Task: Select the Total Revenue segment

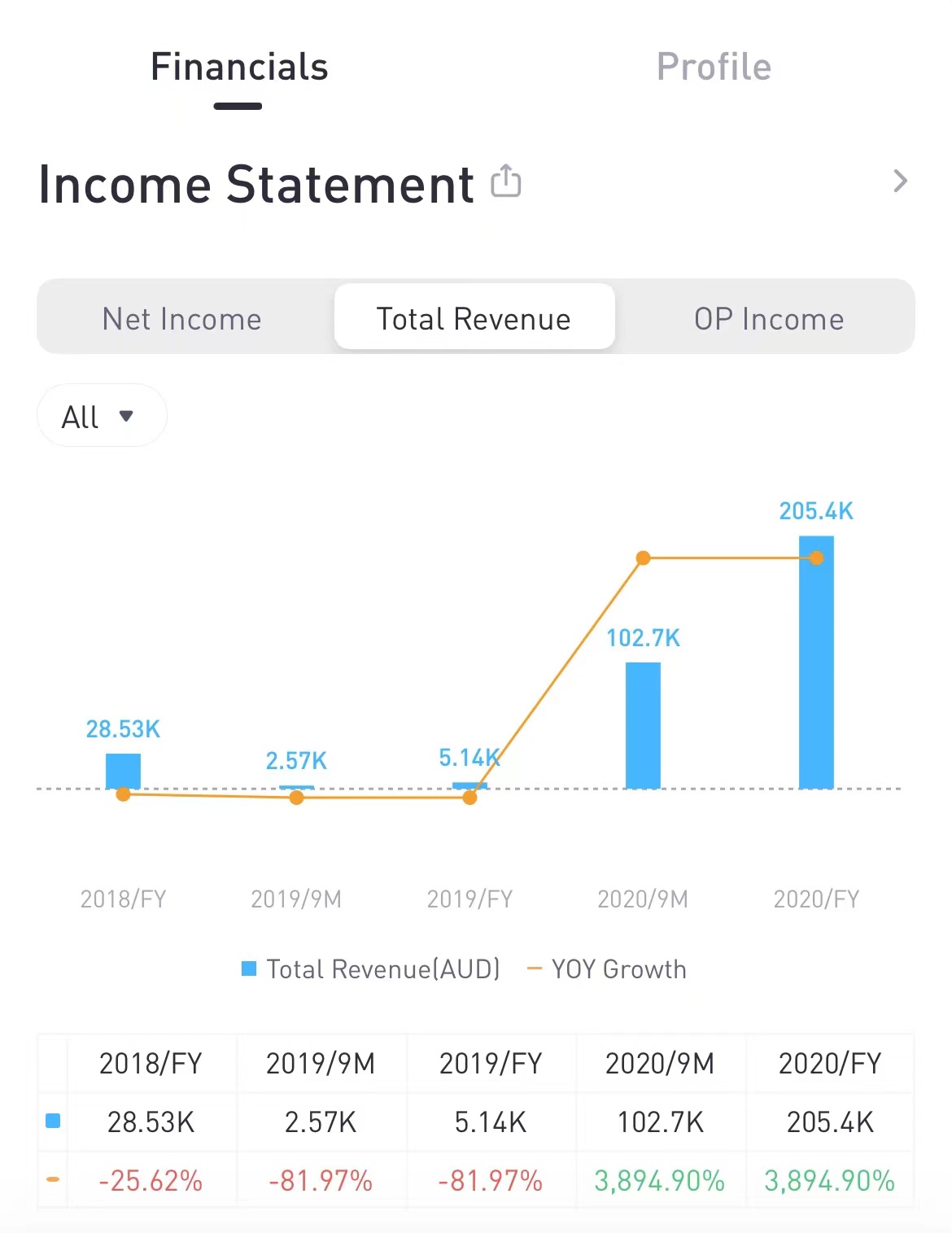Action: [x=474, y=318]
